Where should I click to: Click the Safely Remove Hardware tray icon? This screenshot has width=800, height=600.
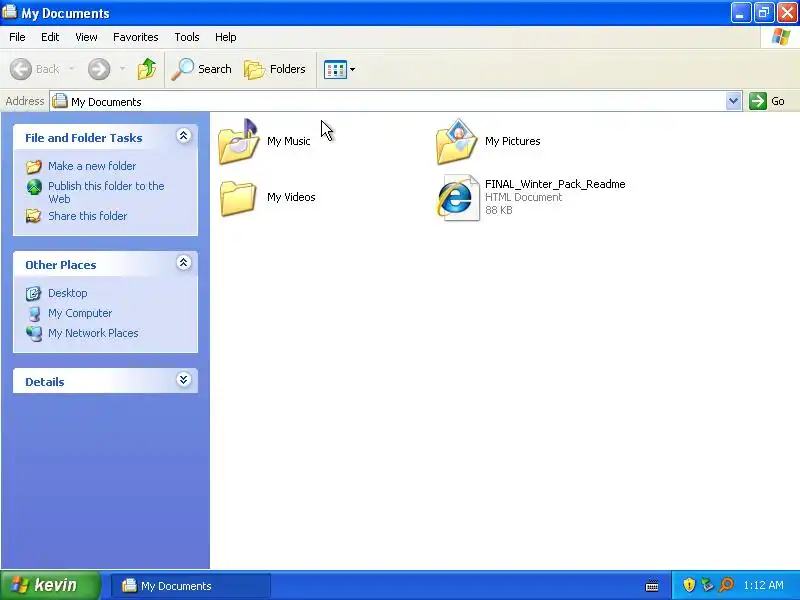[707, 585]
